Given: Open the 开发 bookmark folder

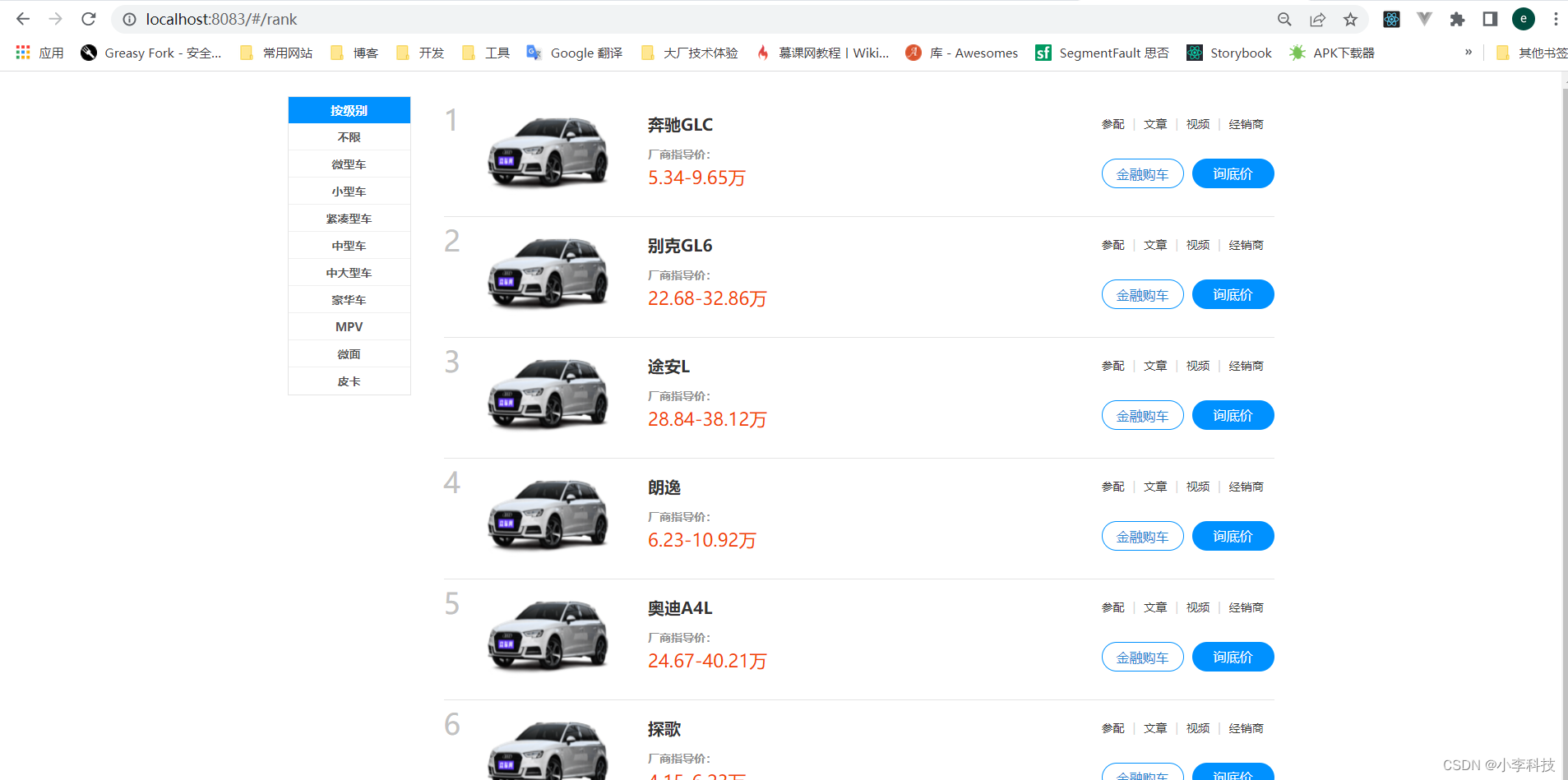Looking at the screenshot, I should tap(420, 53).
